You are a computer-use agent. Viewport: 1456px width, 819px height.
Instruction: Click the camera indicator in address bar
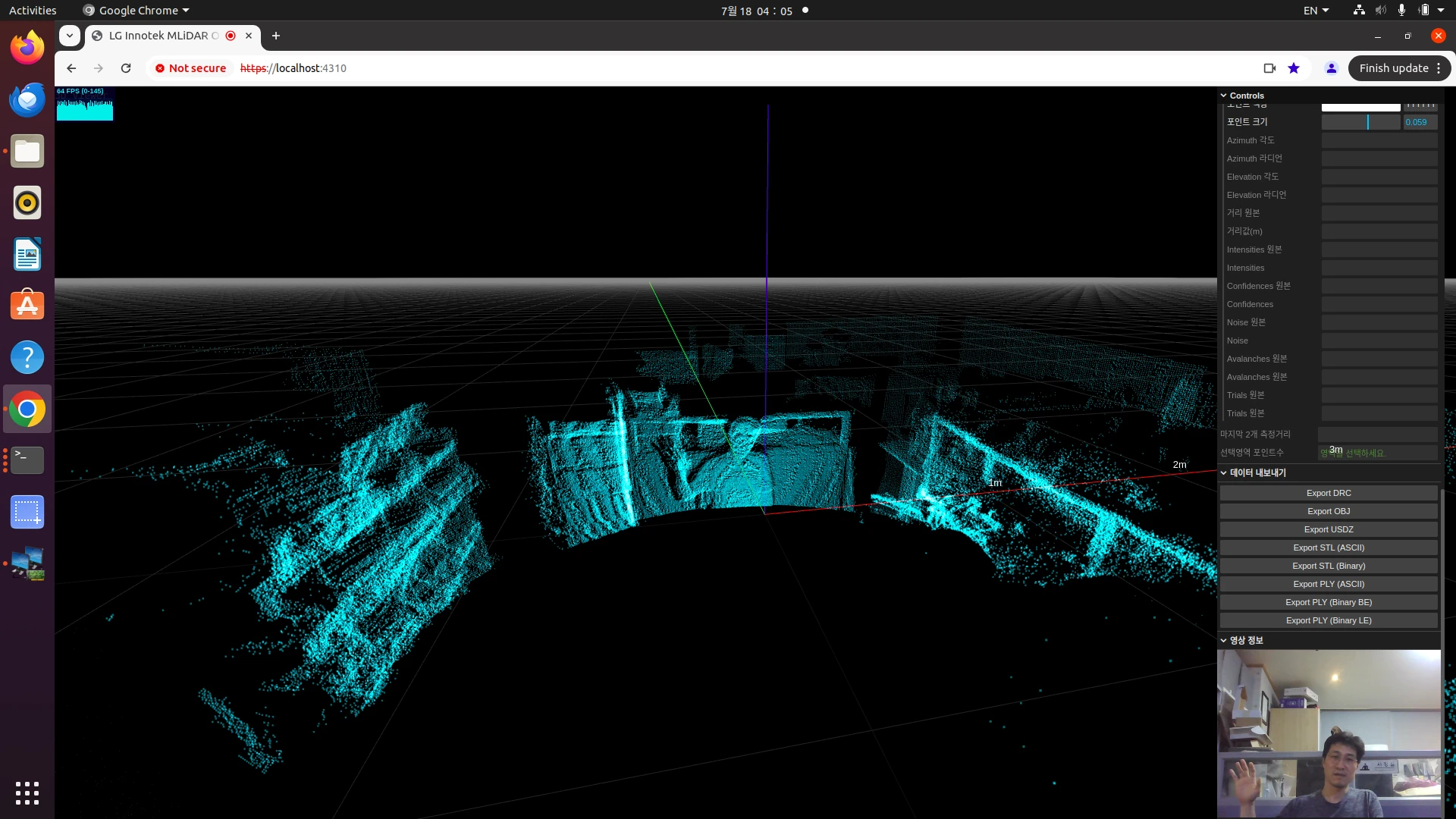pos(1269,68)
